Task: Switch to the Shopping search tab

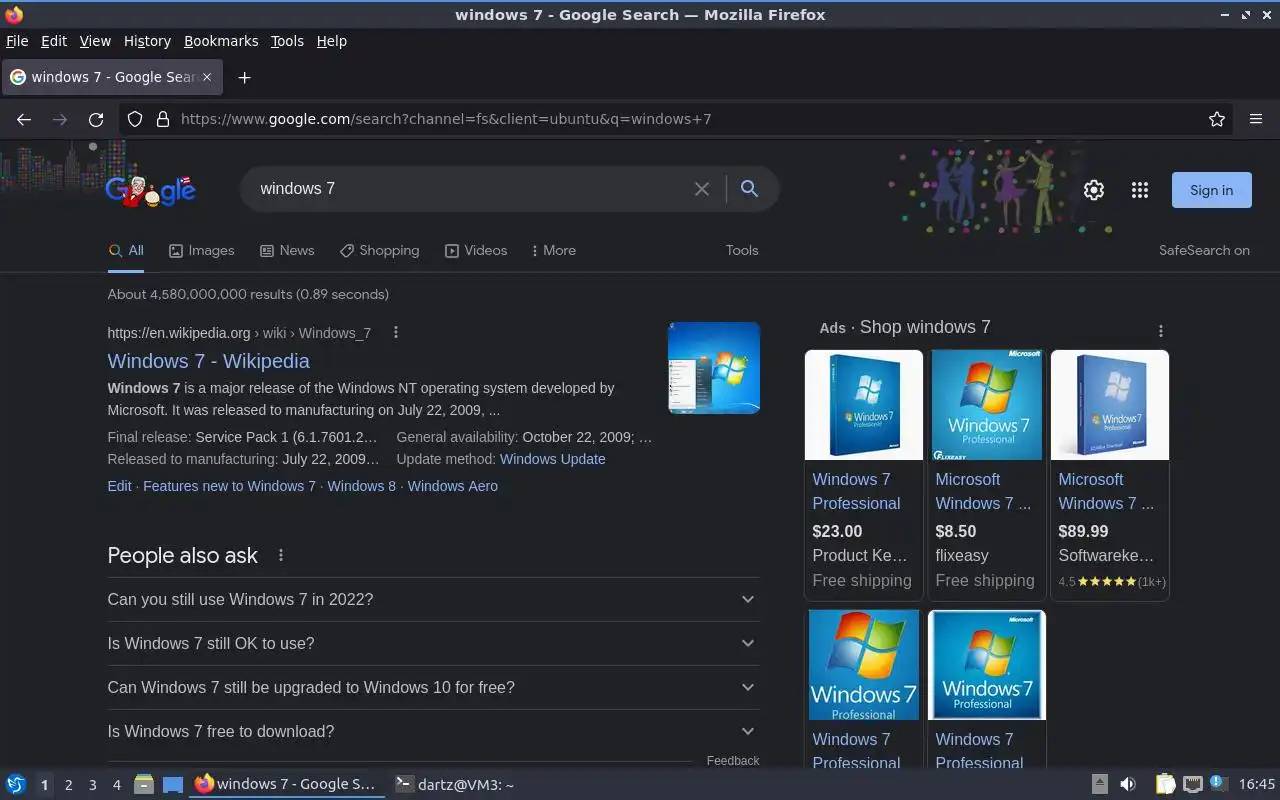Action: (x=379, y=251)
